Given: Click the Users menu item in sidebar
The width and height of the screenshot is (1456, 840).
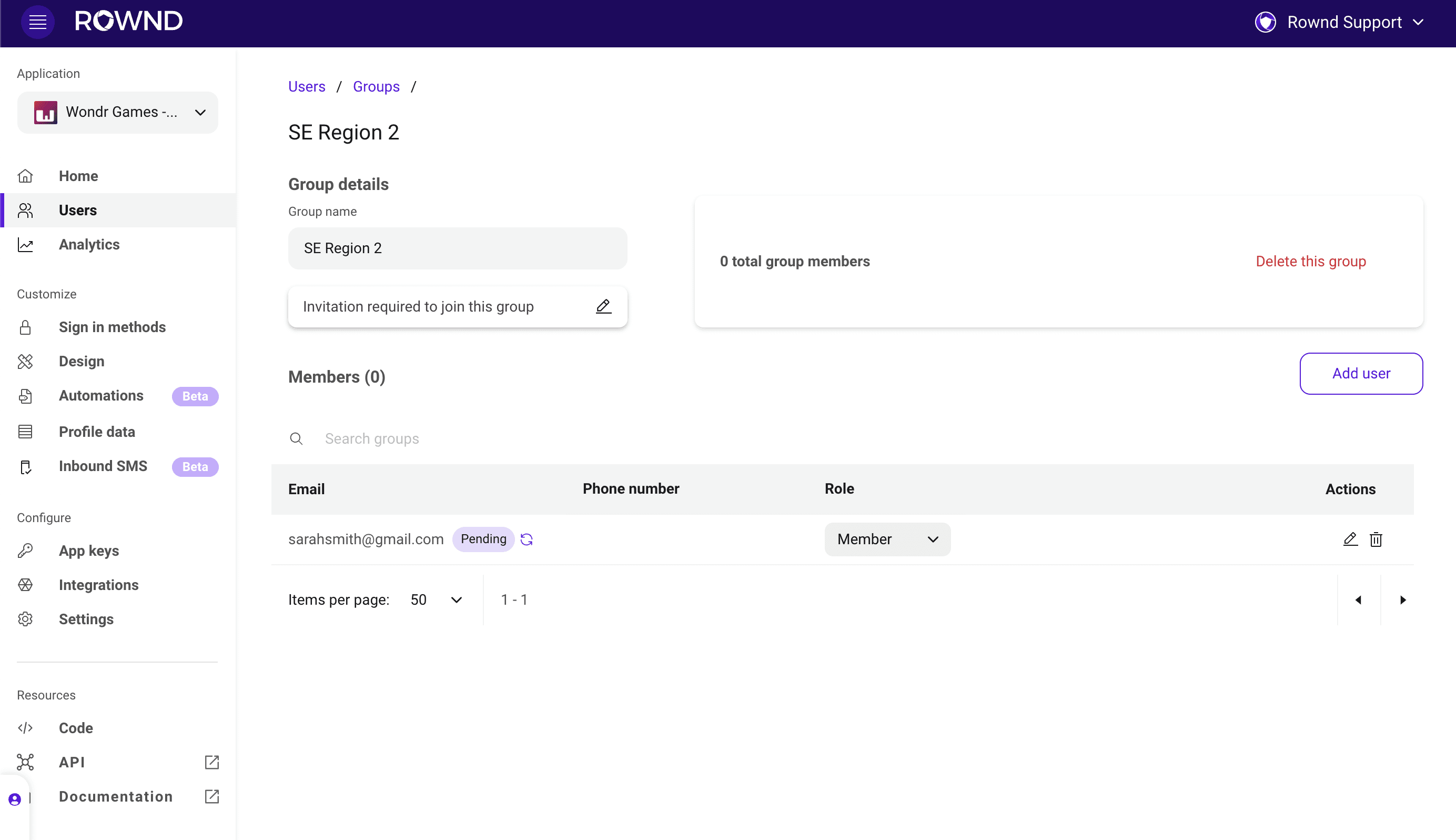Looking at the screenshot, I should [78, 210].
